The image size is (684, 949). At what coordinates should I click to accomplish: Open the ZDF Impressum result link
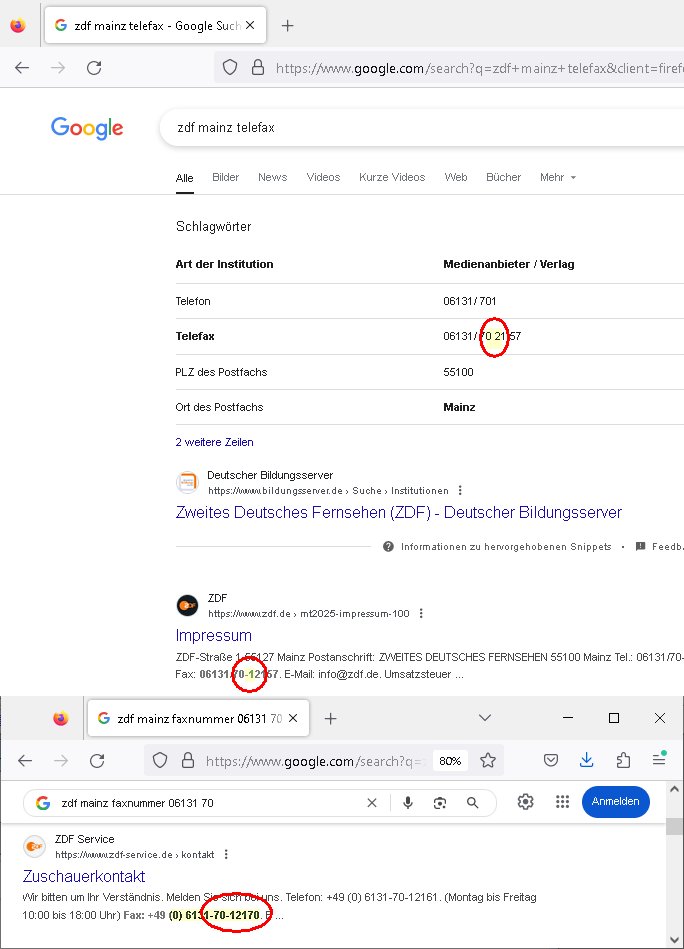coord(214,635)
